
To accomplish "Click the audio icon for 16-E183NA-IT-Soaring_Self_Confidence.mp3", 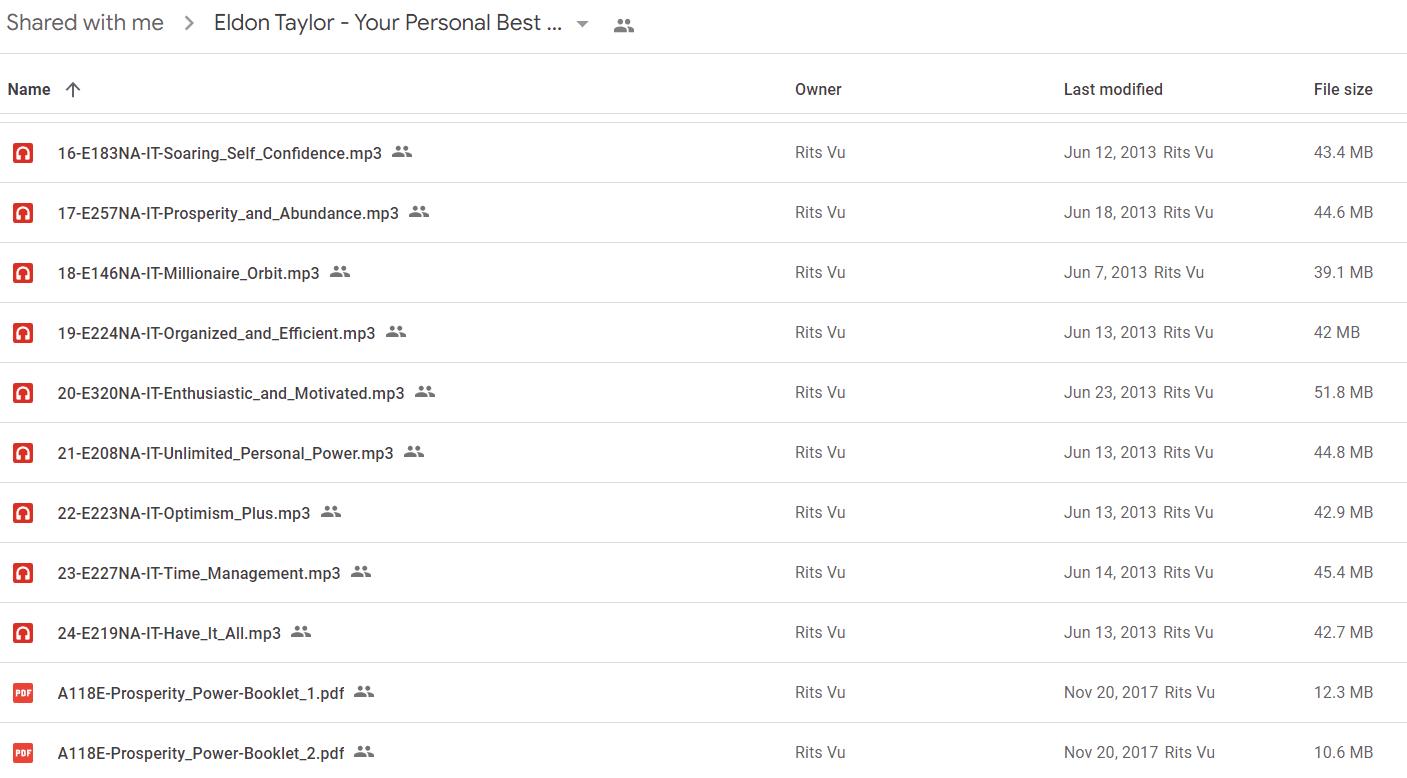I will 22,153.
